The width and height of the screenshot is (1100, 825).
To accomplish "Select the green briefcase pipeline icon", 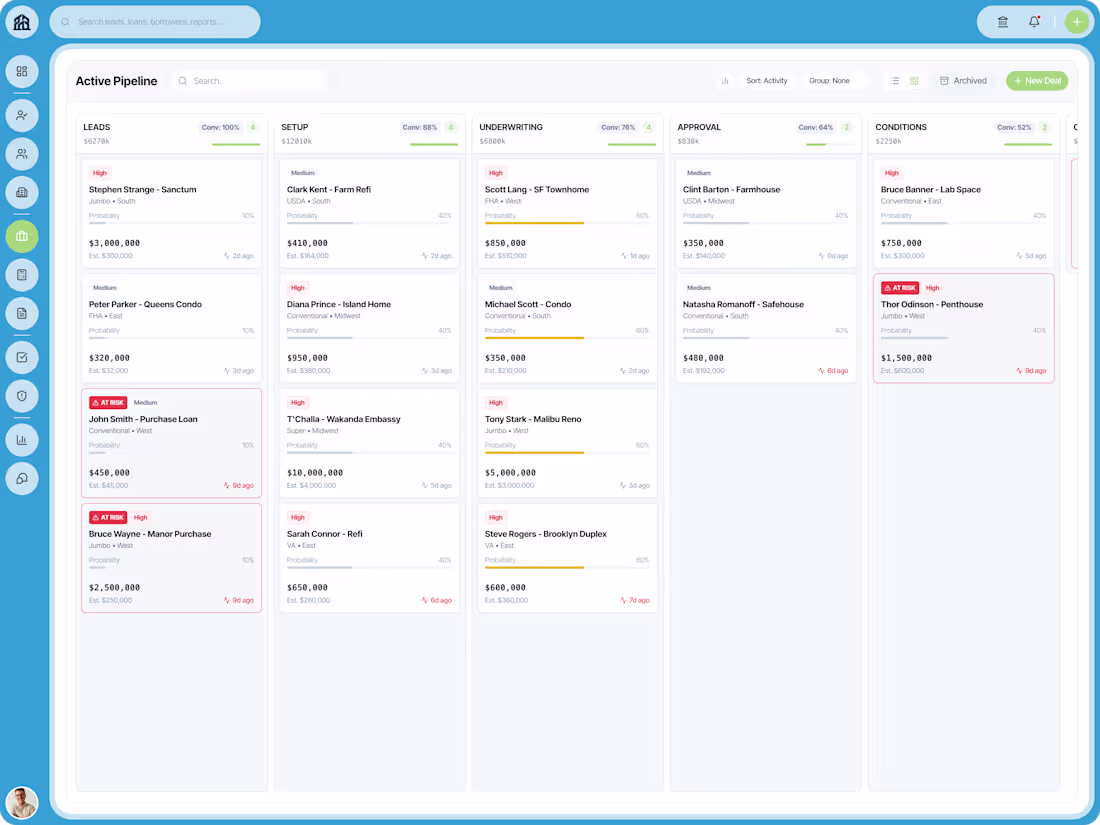I will 22,236.
